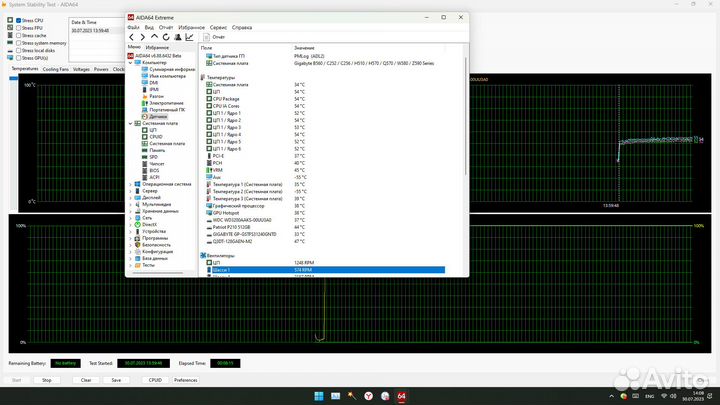
Task: Open Имя компьютера tree item
Action: tap(167, 76)
